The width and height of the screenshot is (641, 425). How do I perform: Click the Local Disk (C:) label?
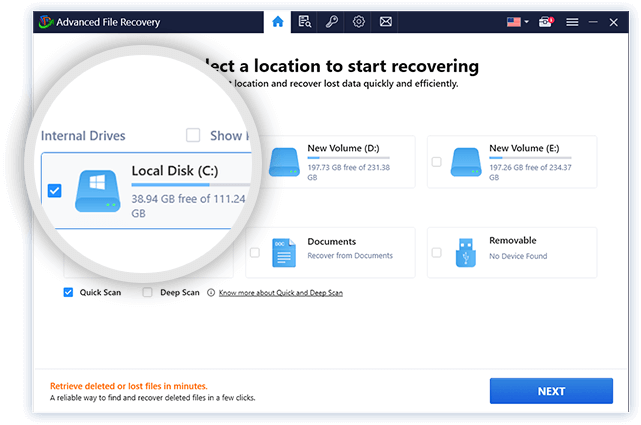coord(175,170)
